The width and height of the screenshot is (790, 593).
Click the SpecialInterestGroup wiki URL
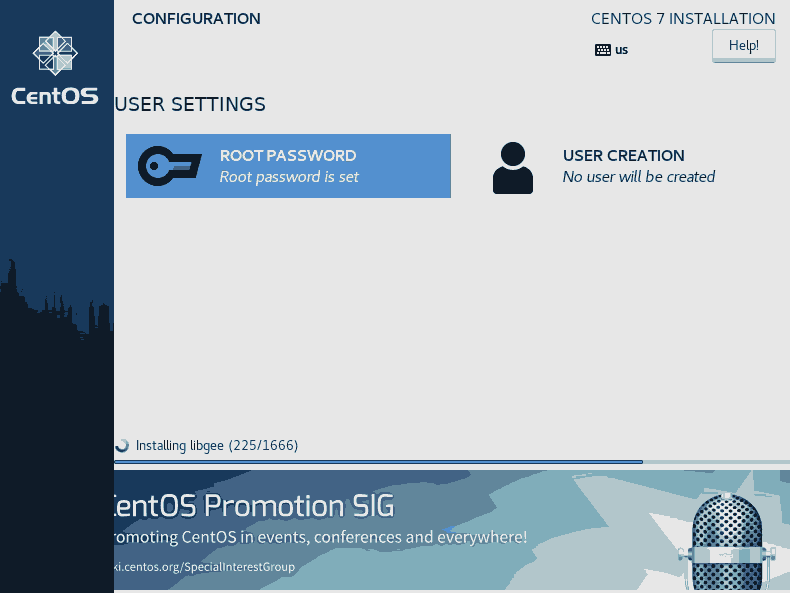(205, 567)
